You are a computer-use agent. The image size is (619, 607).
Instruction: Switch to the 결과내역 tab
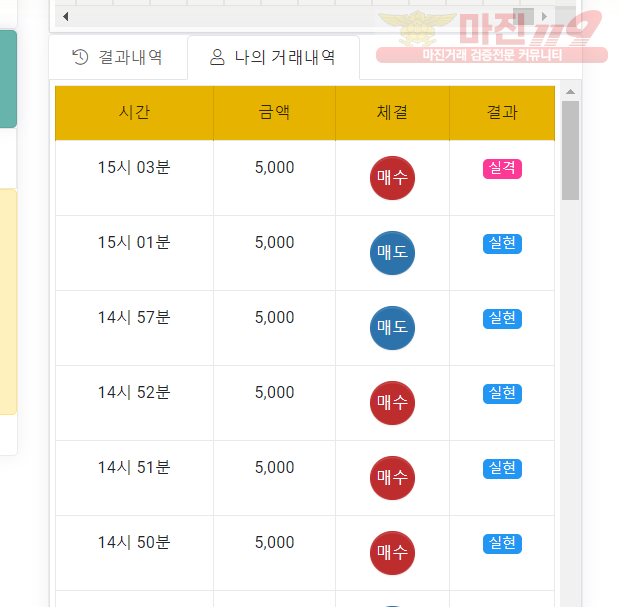click(118, 57)
